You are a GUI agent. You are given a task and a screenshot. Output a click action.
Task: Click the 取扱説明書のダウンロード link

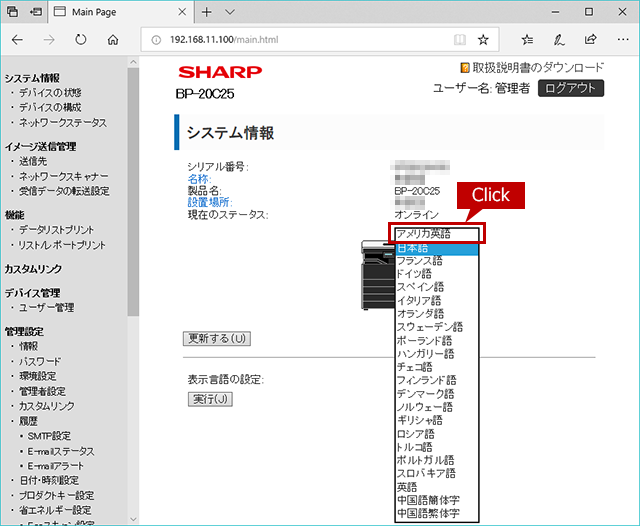click(538, 68)
